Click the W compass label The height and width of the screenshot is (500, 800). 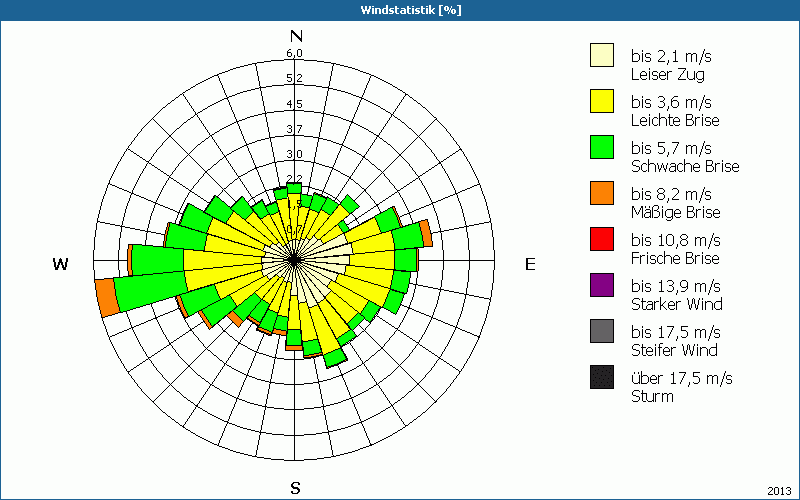point(60,264)
